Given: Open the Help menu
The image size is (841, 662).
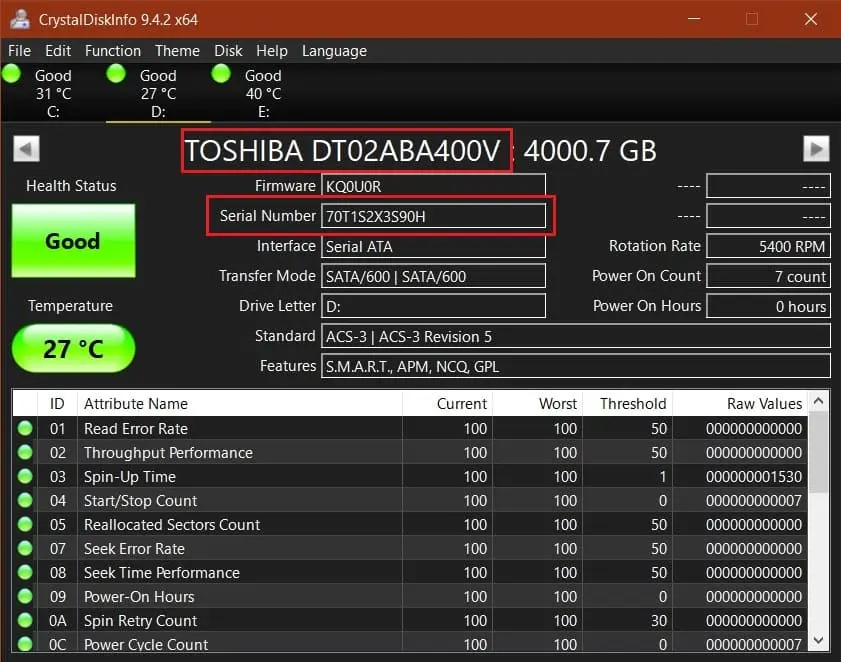Looking at the screenshot, I should click(272, 51).
